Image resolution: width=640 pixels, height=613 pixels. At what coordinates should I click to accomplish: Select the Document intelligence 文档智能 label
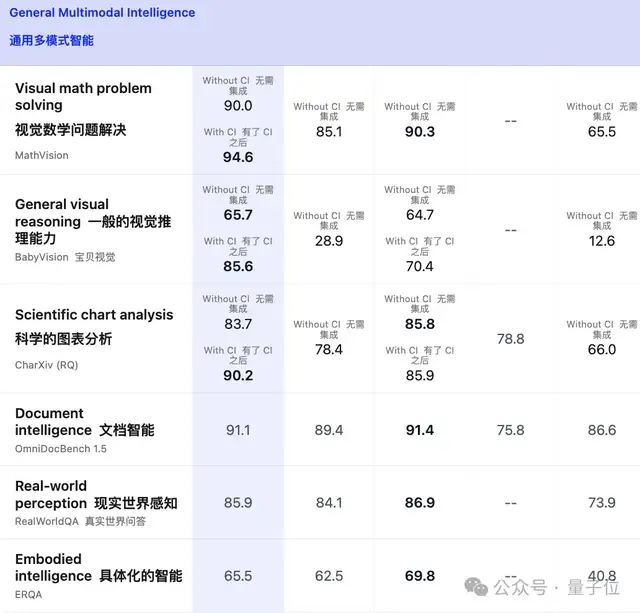click(85, 422)
